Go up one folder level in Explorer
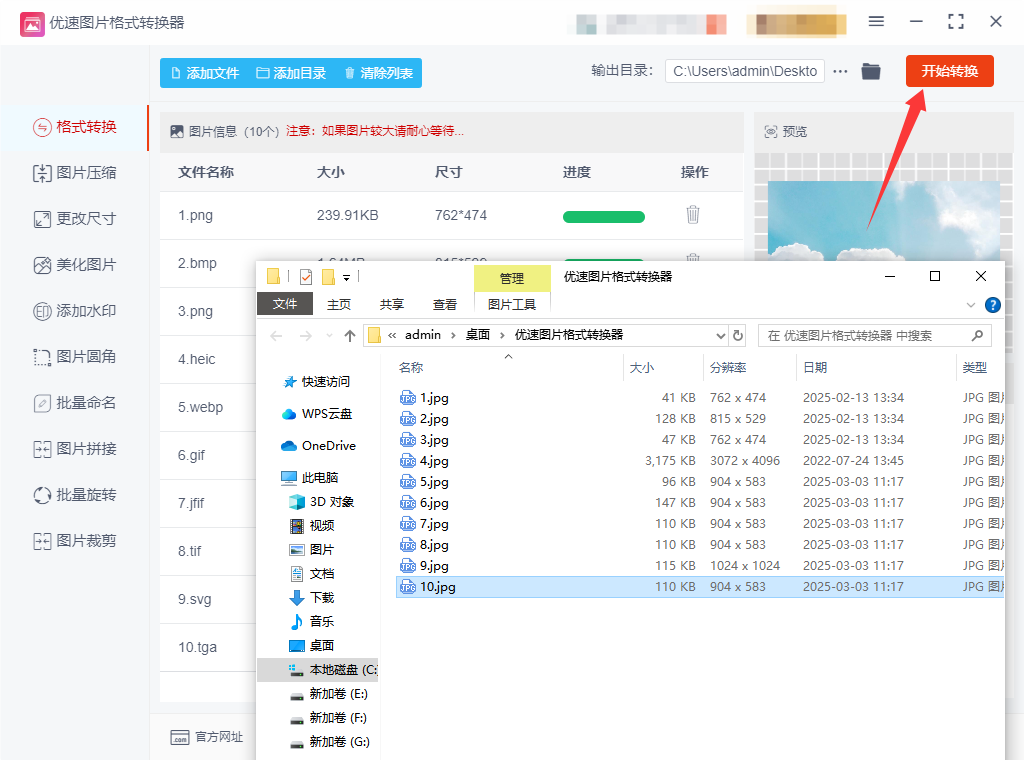 coord(350,336)
